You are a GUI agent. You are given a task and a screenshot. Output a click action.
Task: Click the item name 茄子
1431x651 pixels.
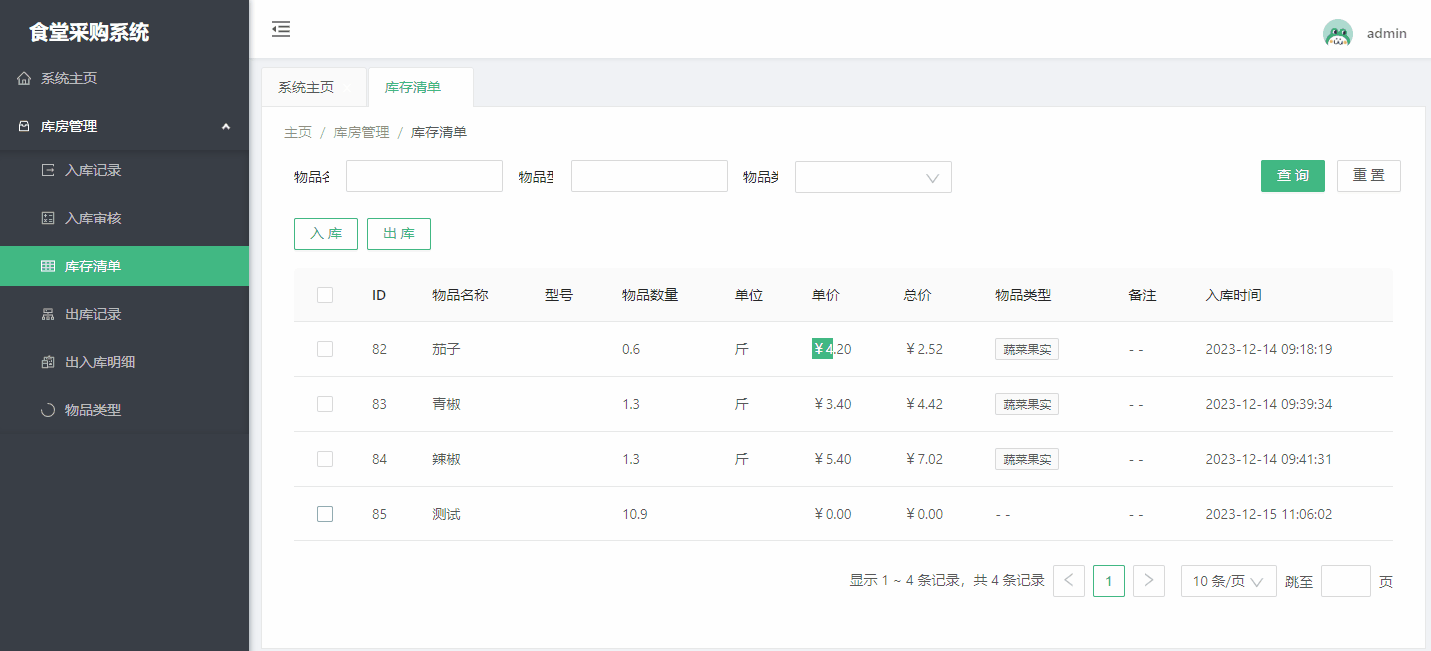446,349
